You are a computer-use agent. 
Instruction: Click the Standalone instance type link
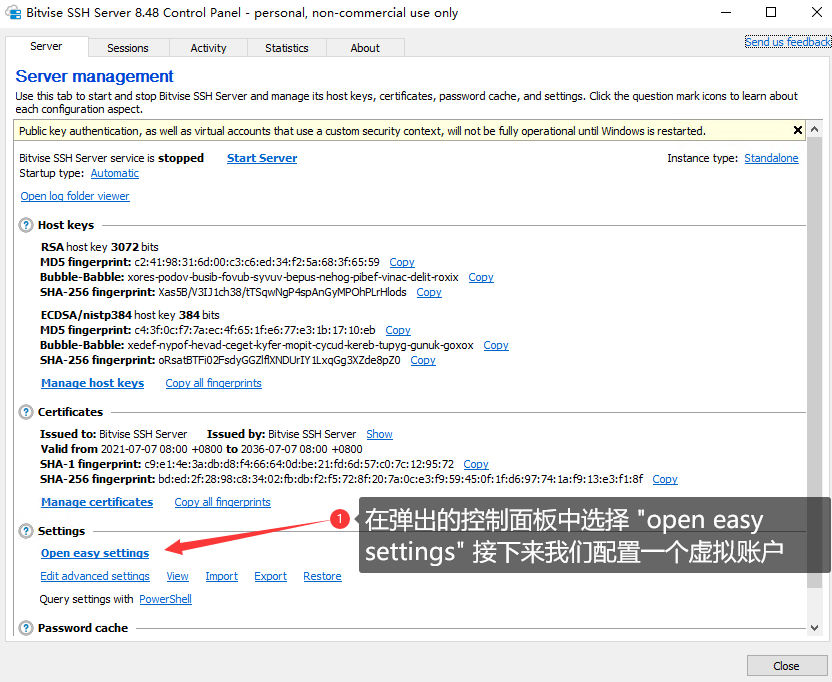tap(771, 158)
